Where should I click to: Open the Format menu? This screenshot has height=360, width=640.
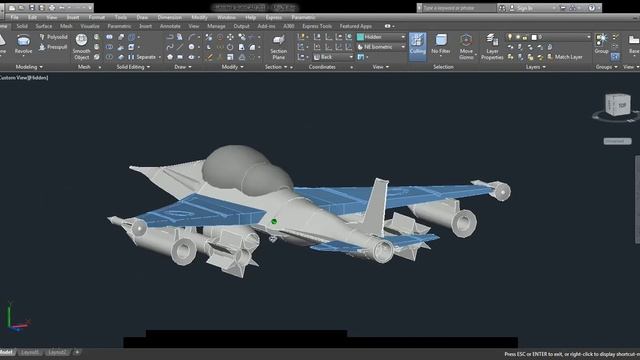pos(97,18)
